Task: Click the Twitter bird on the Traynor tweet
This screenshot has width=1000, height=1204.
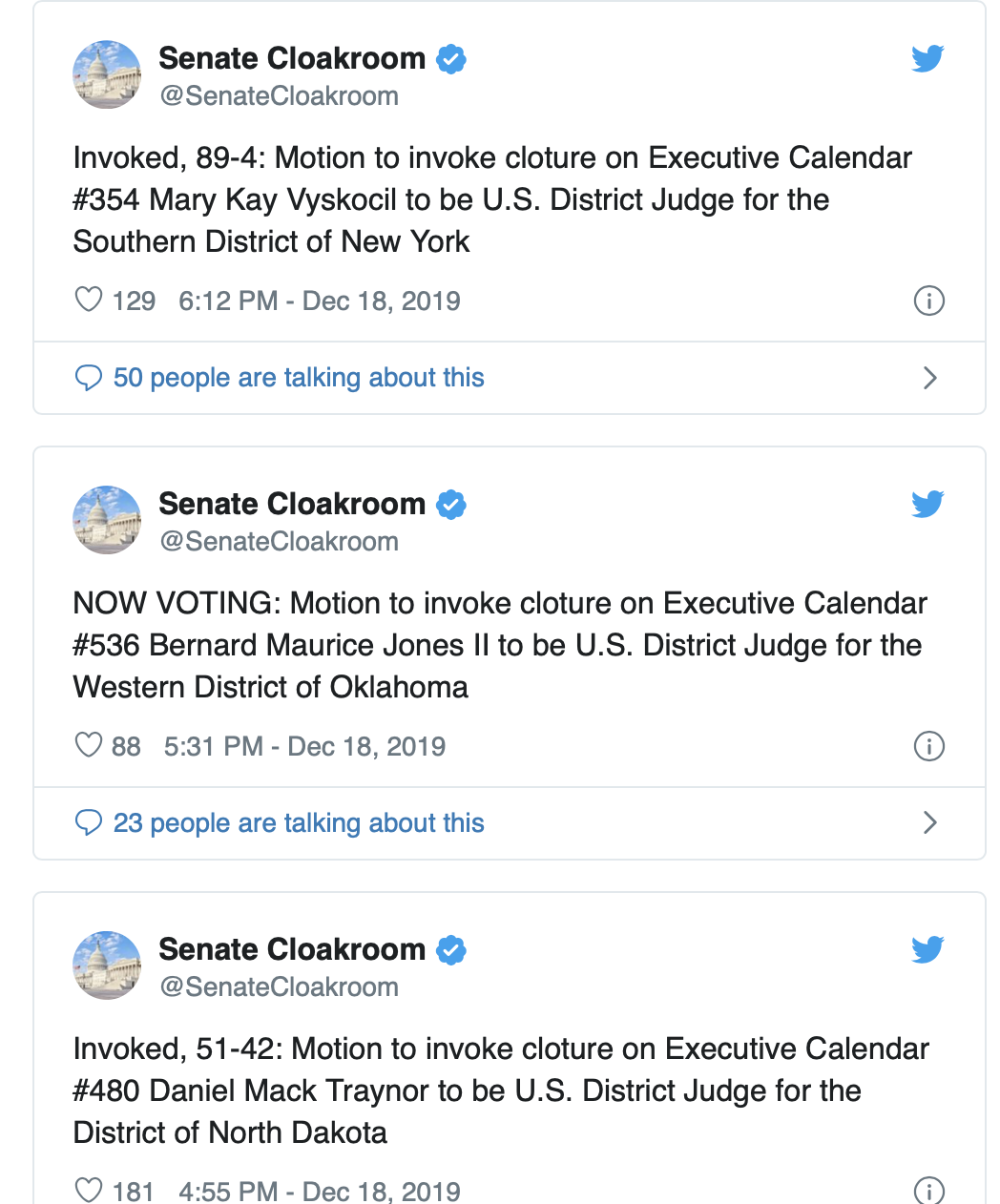Action: (927, 949)
